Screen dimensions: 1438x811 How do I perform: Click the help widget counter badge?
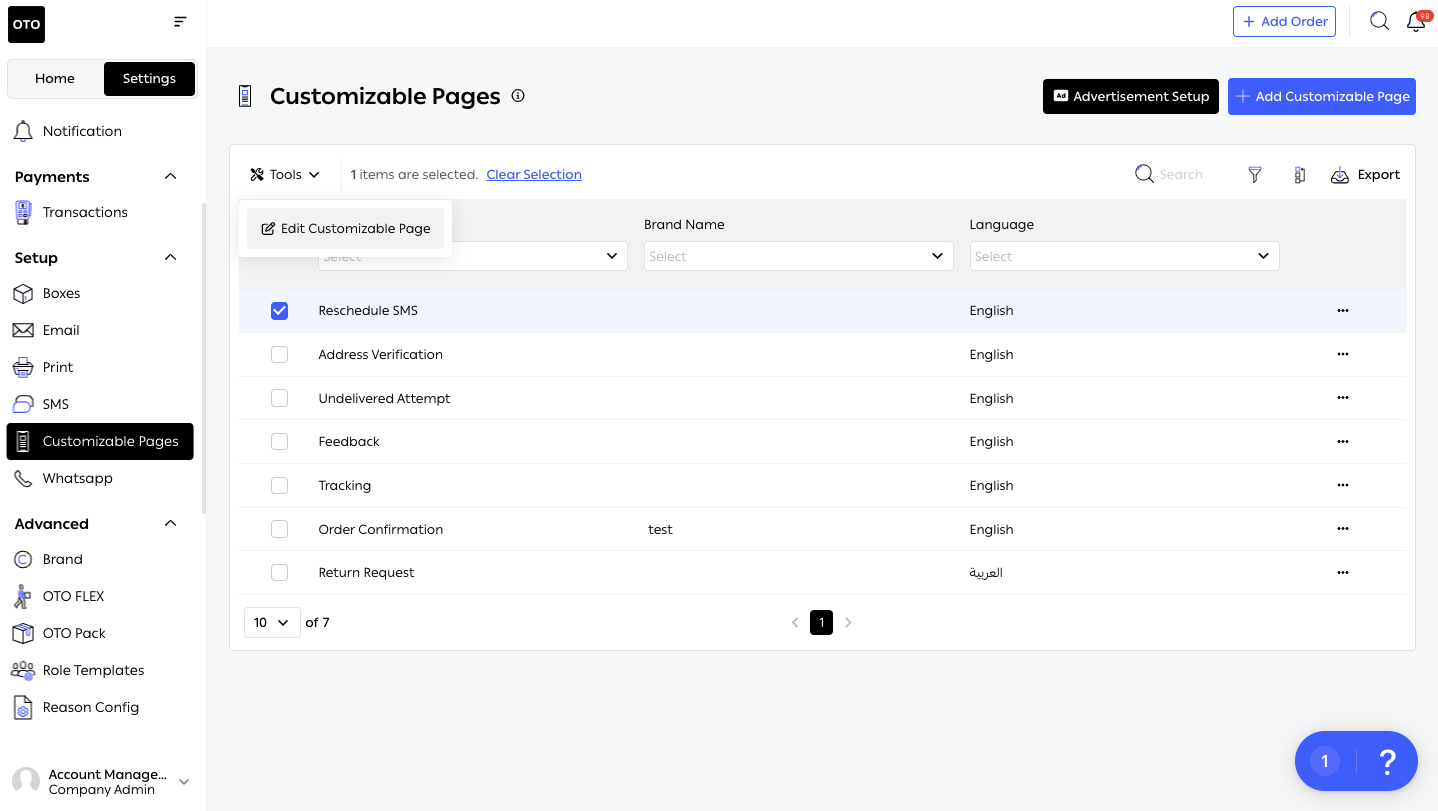click(1325, 762)
